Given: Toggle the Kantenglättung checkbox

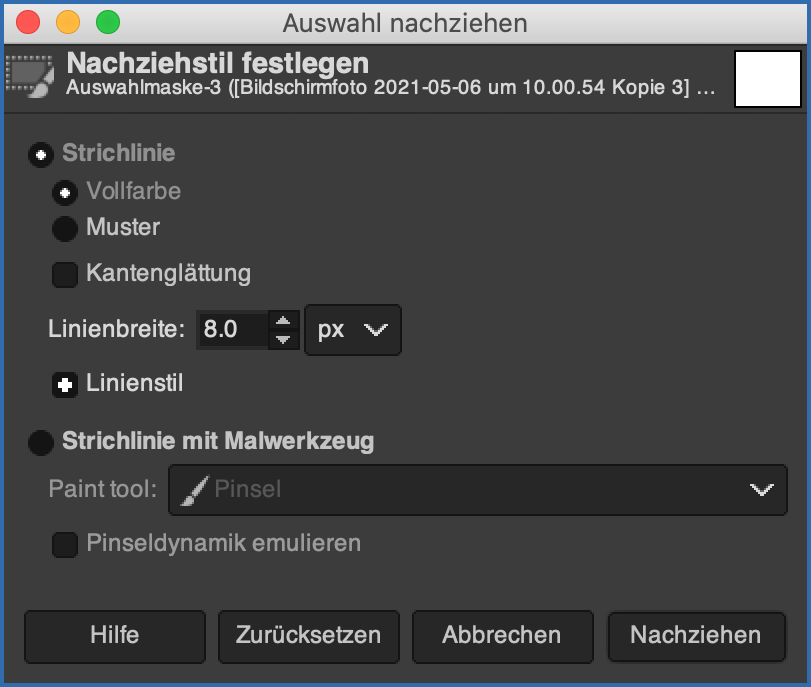Looking at the screenshot, I should click(x=64, y=274).
